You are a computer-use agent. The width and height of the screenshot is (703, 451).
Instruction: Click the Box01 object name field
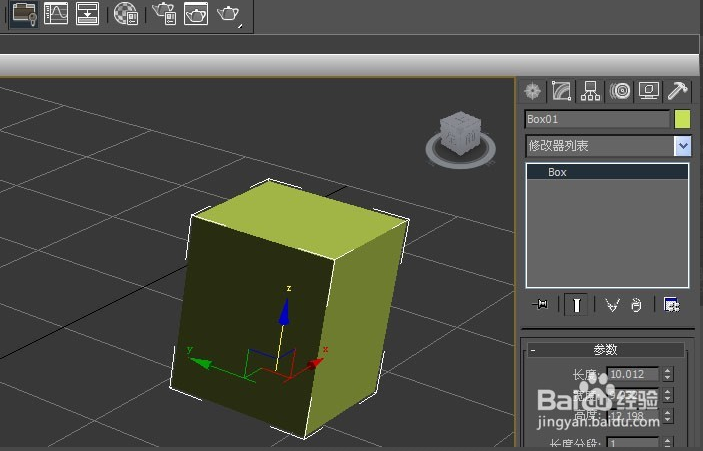click(x=597, y=120)
